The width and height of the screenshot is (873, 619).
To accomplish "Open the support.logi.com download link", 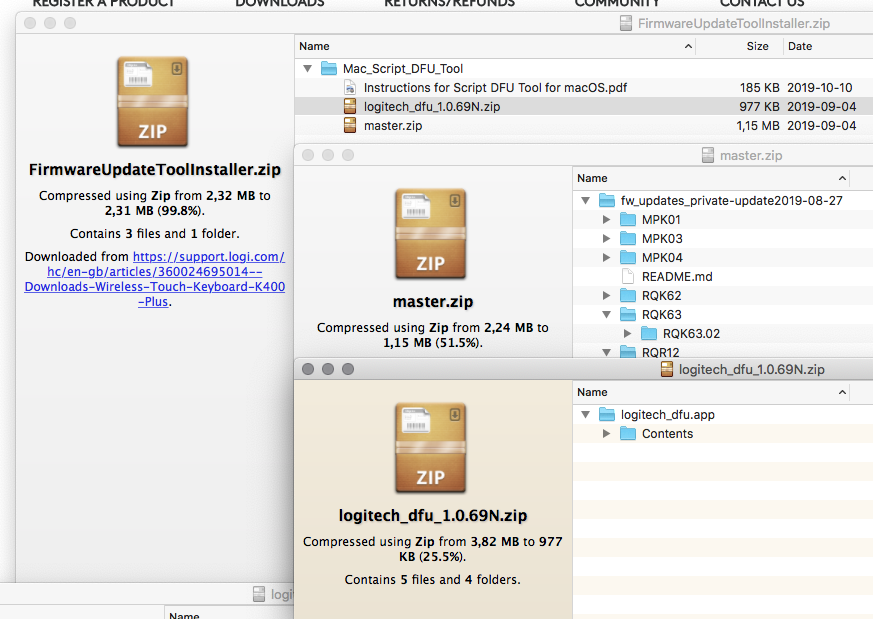I will point(155,279).
